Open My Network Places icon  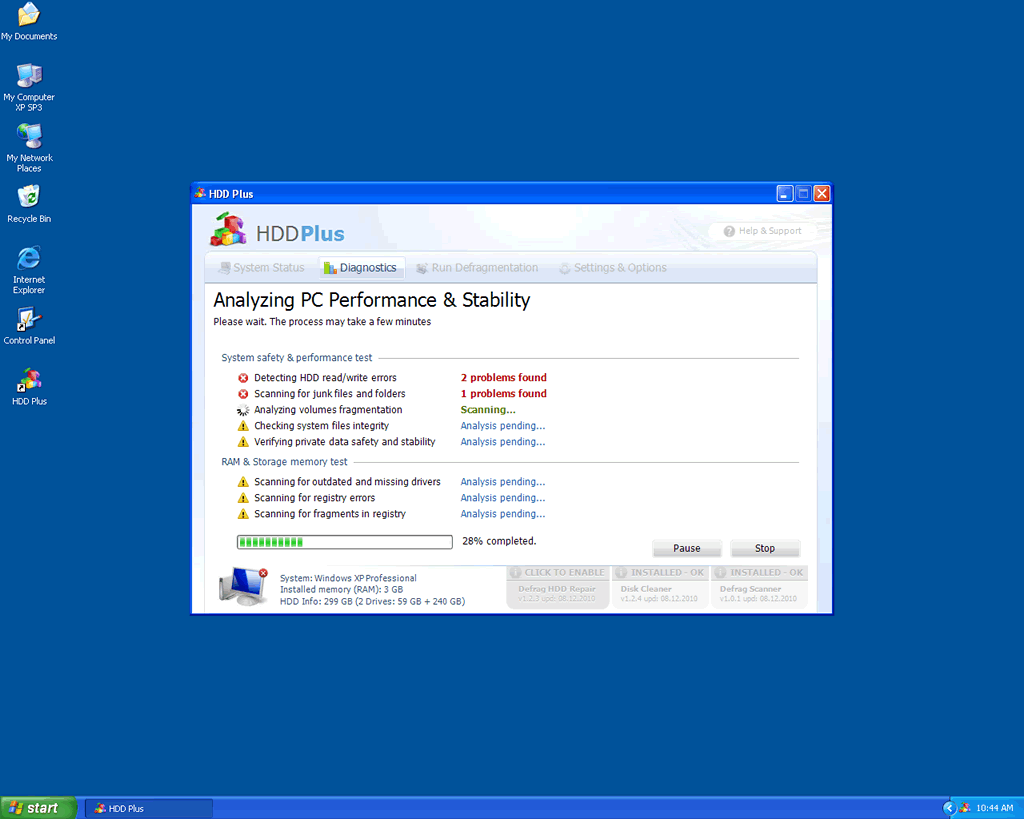click(29, 138)
